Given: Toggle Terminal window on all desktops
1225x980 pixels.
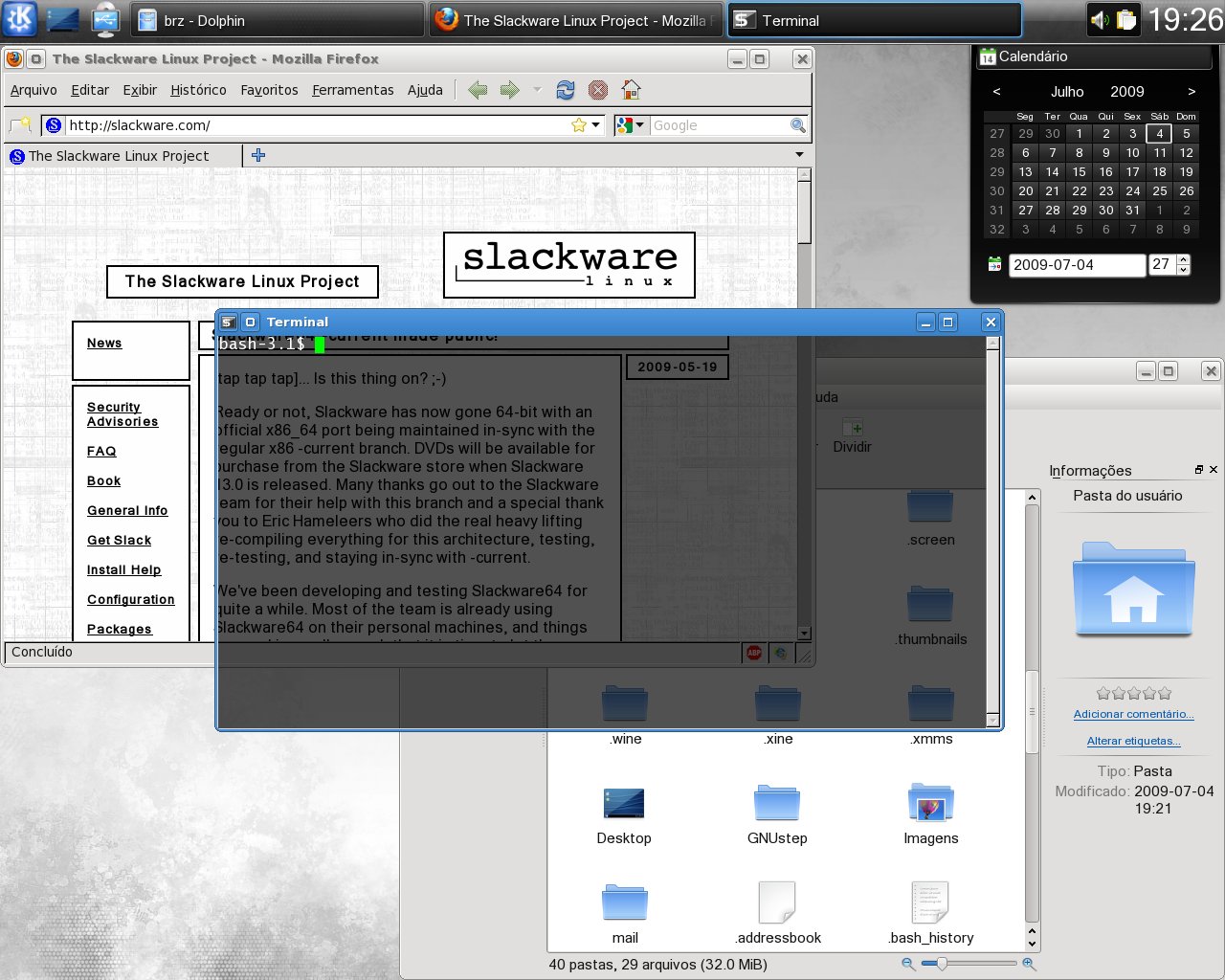Looking at the screenshot, I should point(250,323).
